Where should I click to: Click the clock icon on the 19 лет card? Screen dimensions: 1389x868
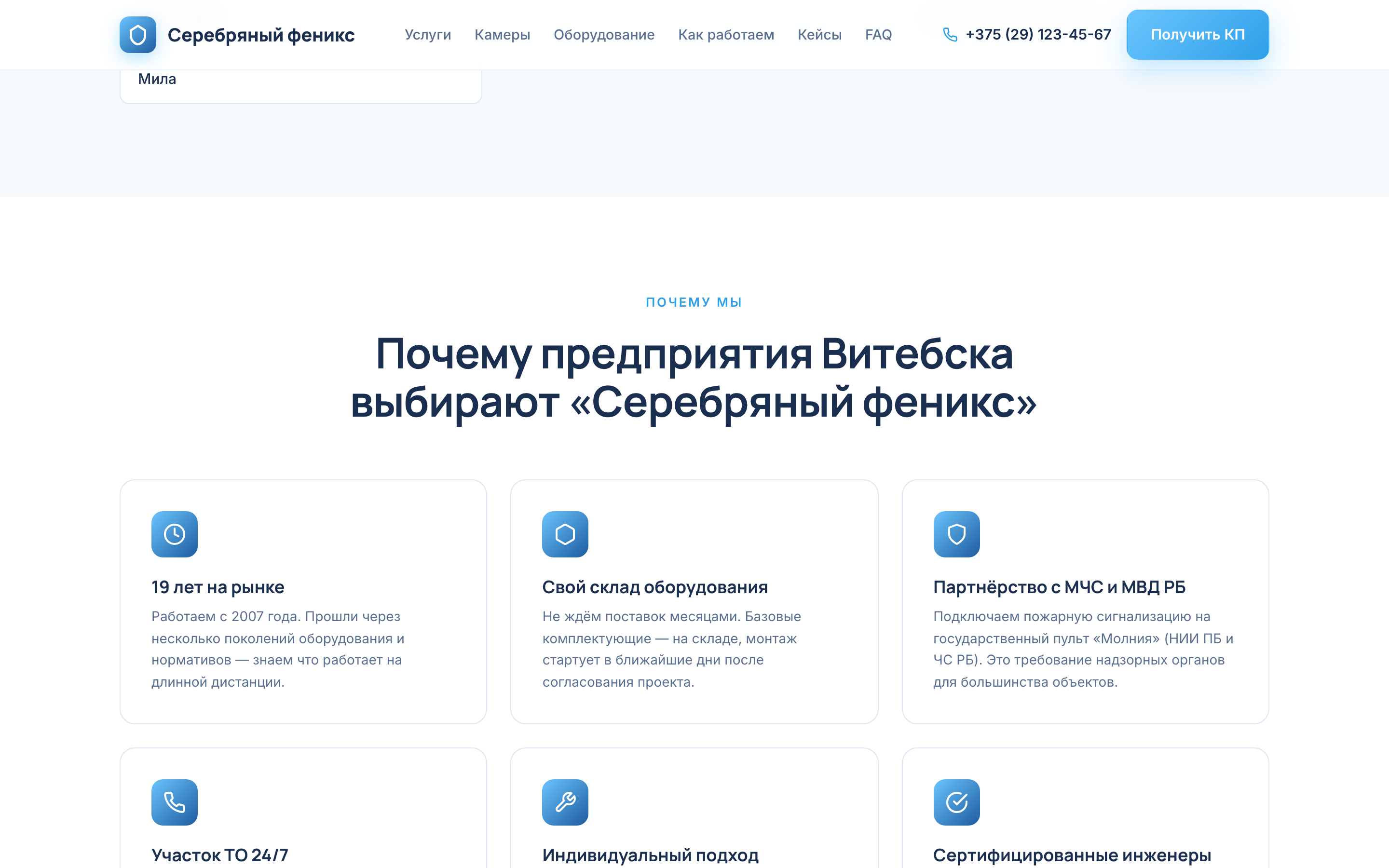[175, 534]
